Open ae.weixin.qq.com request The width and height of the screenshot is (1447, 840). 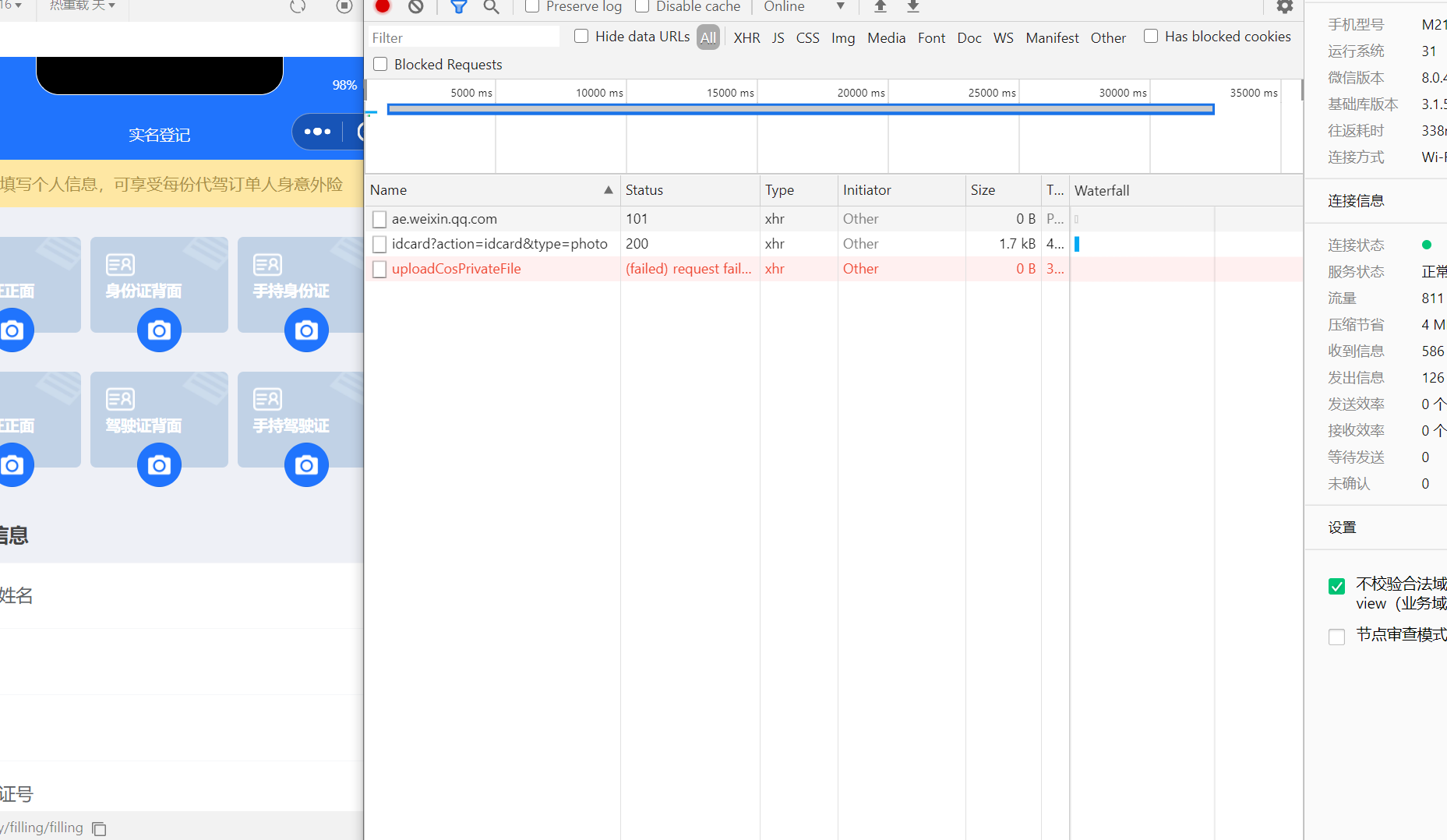pyautogui.click(x=444, y=219)
